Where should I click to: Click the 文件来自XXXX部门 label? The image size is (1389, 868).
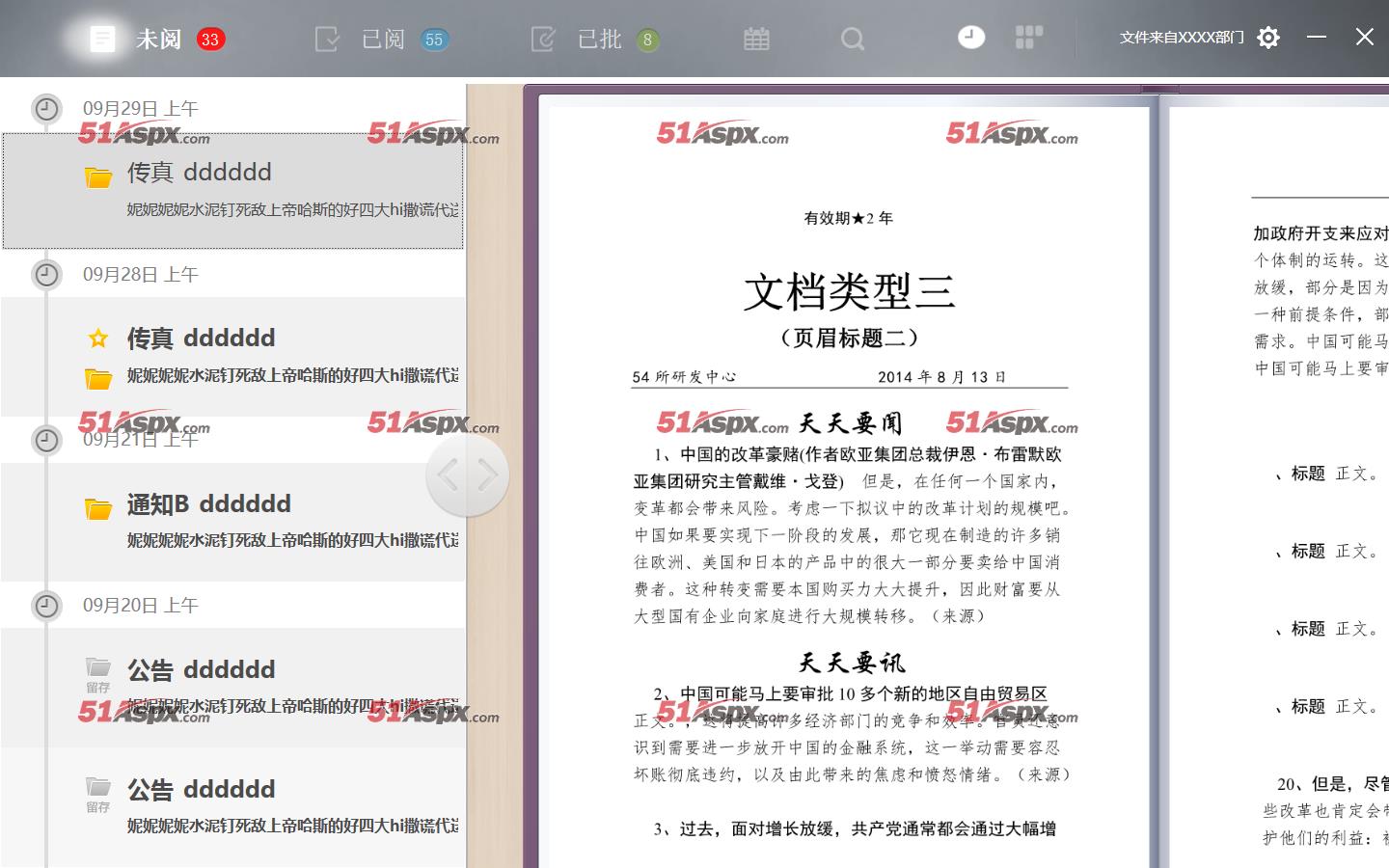click(1181, 38)
